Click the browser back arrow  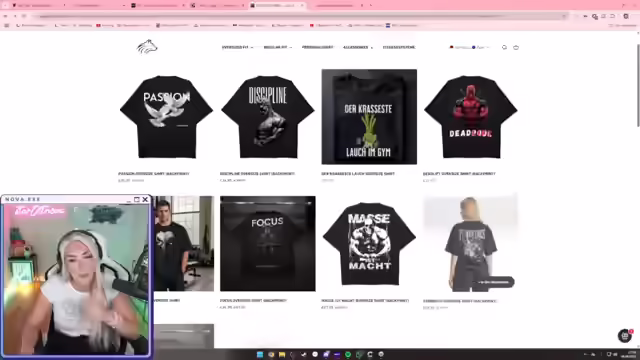point(6,16)
